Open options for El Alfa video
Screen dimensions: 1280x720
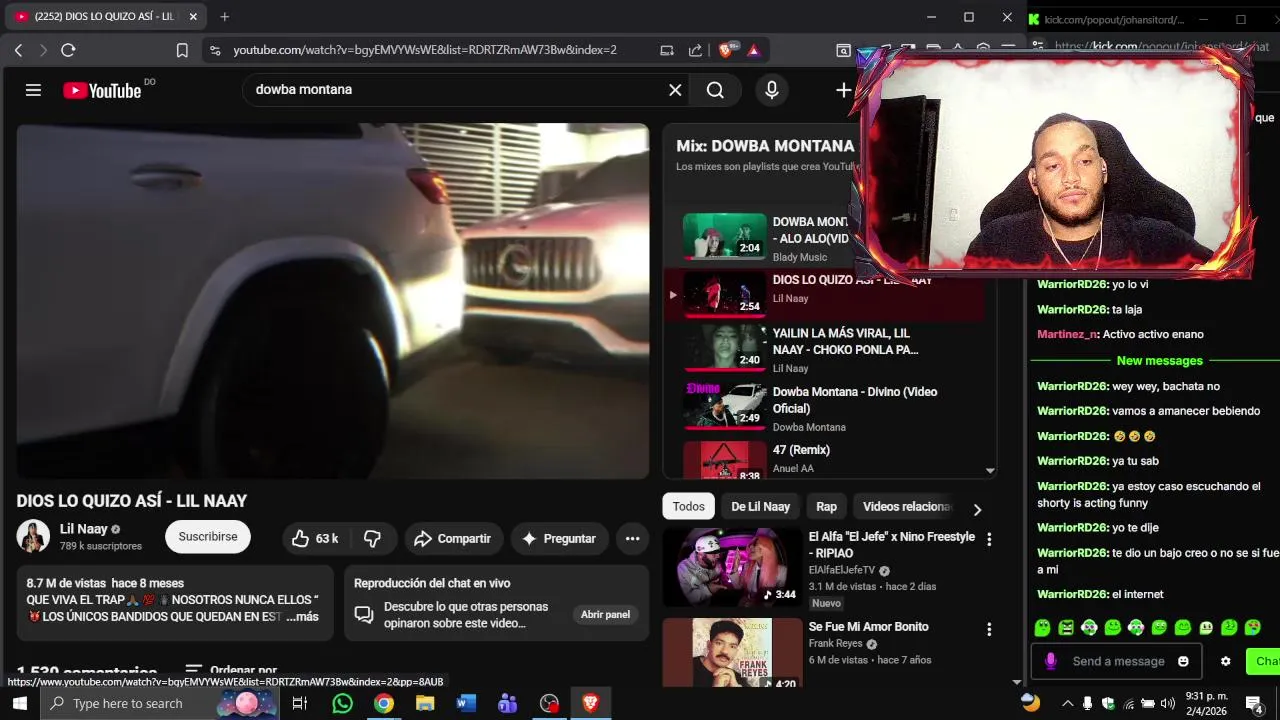tap(989, 539)
